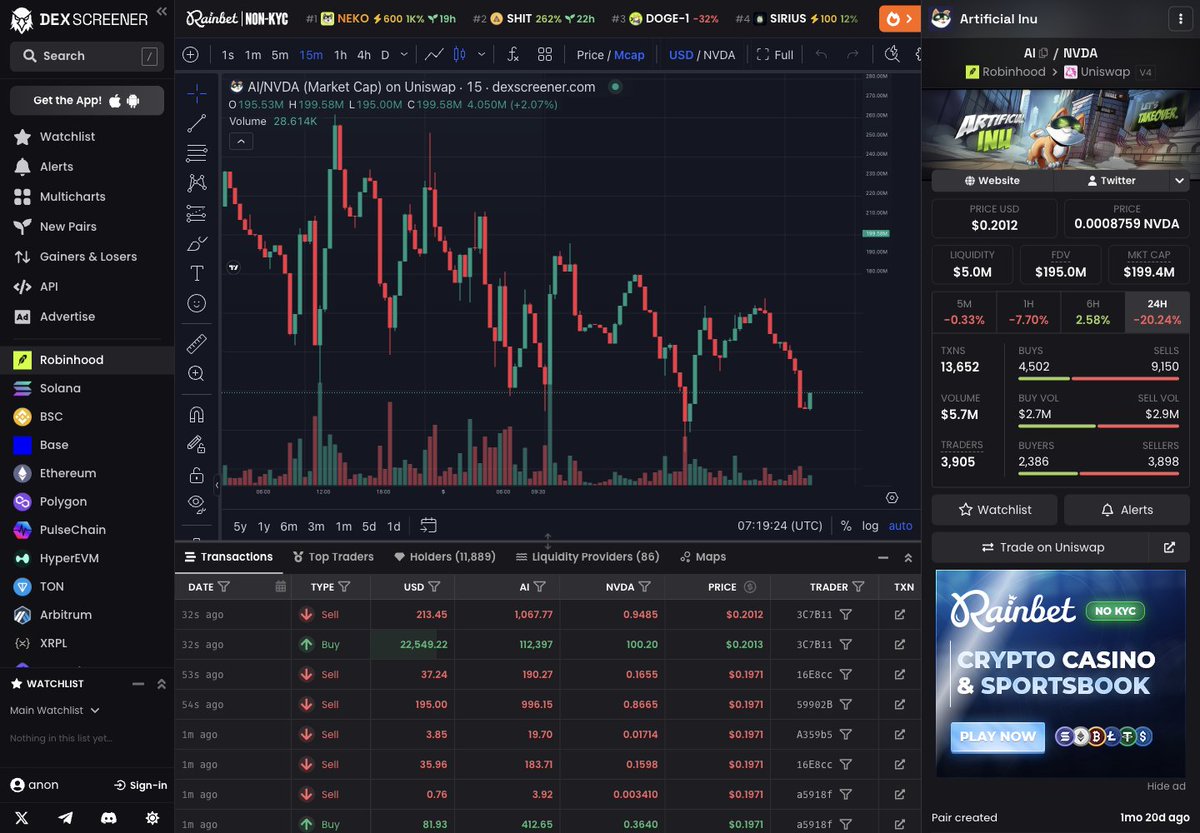Viewport: 1200px width, 833px height.
Task: Expand the Main Watchlist dropdown
Action: 55,710
